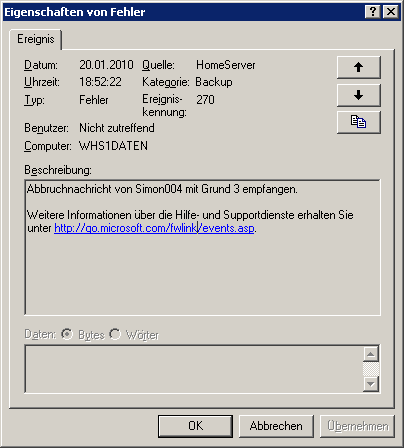404x448 pixels.
Task: Click the user value Nicht zutreffend
Action: click(x=117, y=128)
